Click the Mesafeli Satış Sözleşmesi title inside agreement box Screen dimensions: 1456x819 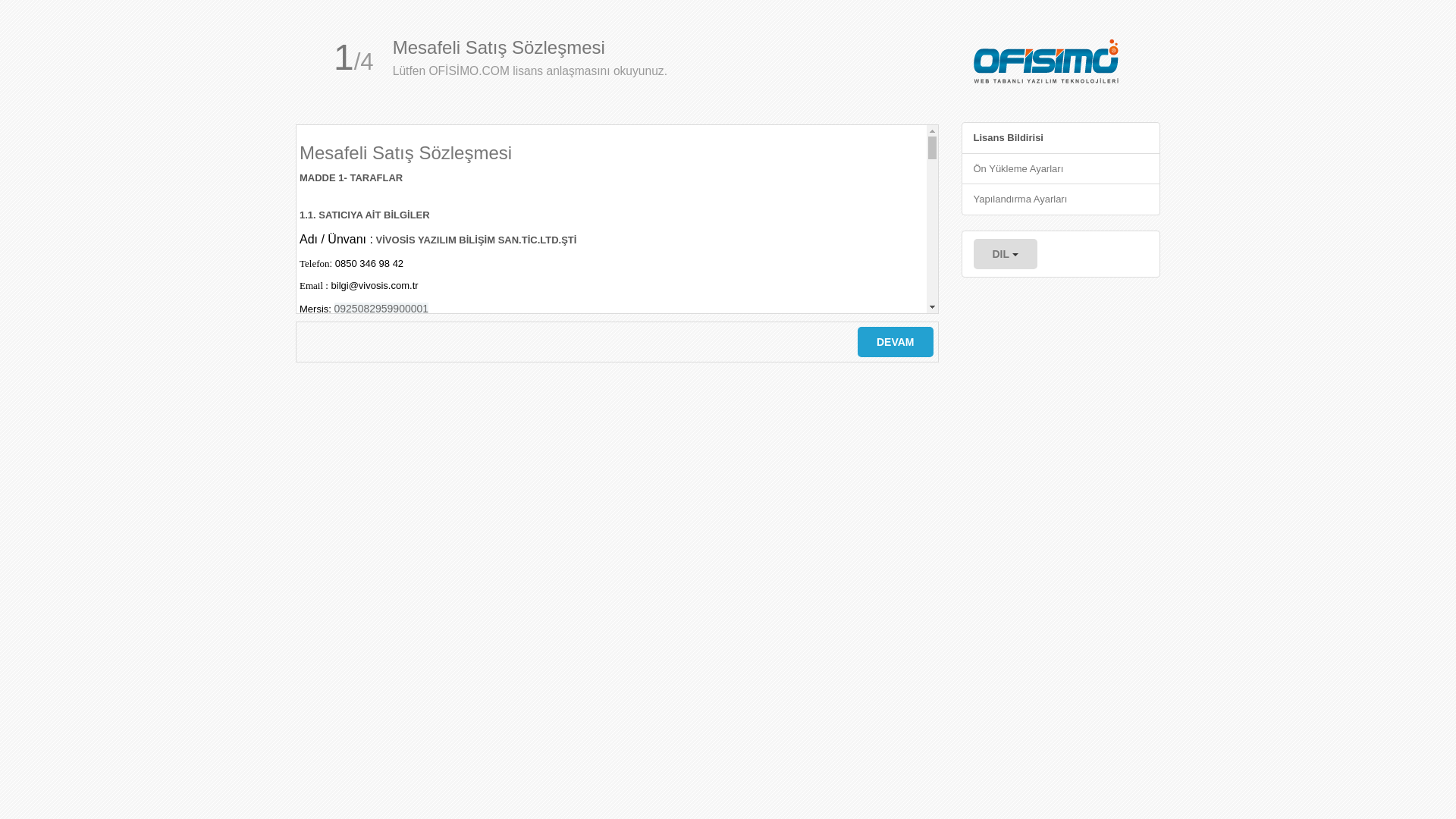(406, 153)
